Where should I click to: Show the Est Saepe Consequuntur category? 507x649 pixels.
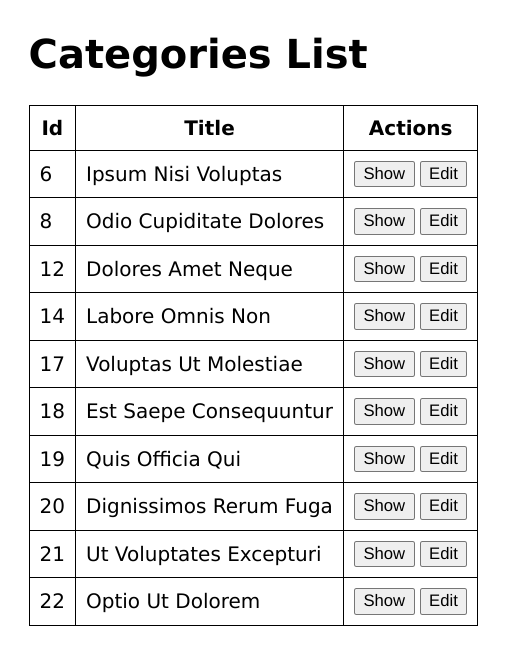click(384, 411)
